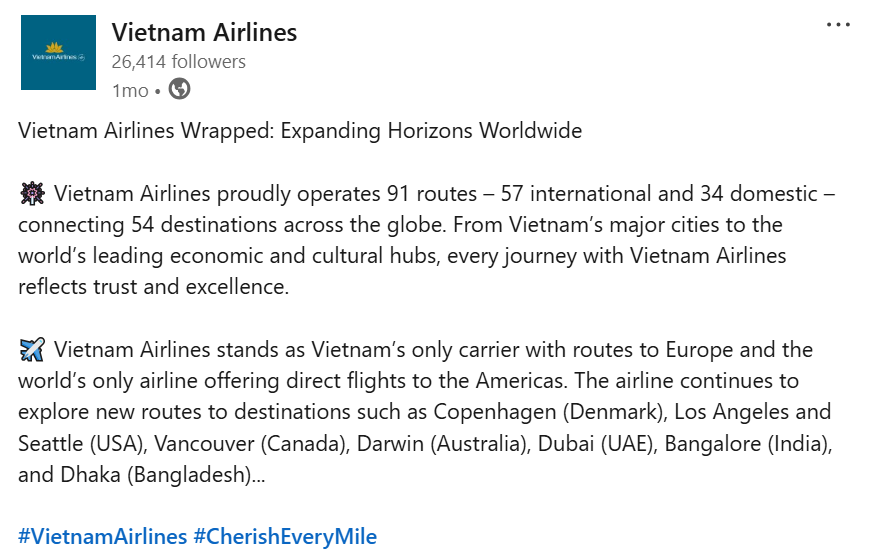Click the globe public visibility icon

[x=179, y=89]
